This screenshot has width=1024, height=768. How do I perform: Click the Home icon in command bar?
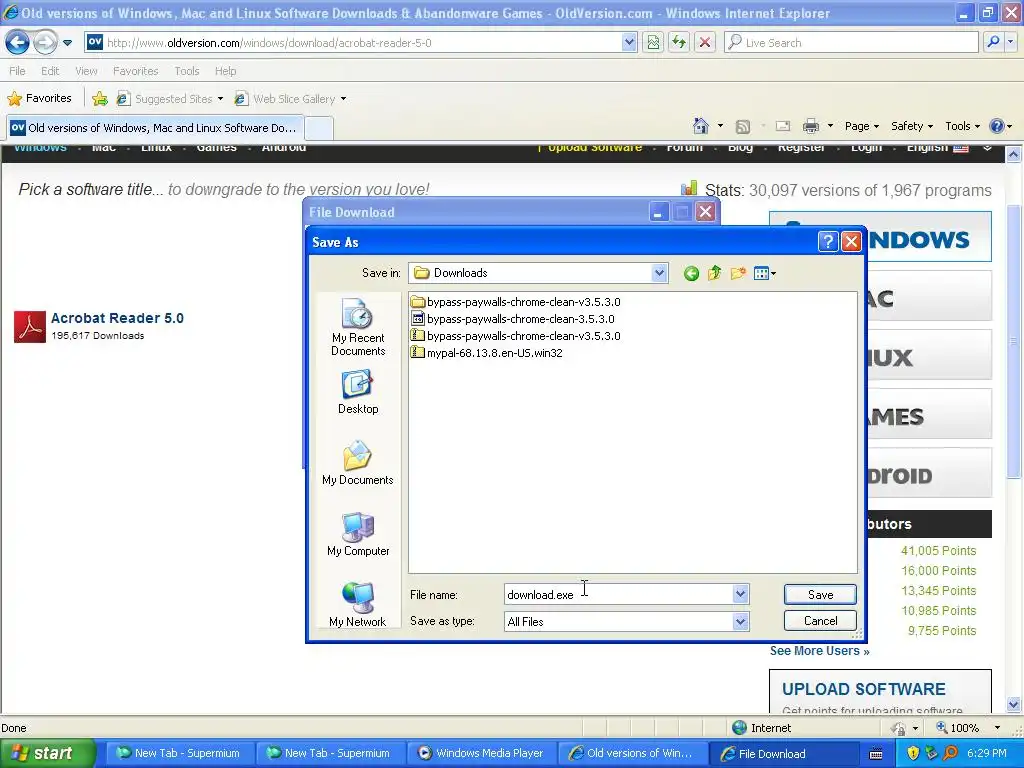tap(701, 125)
